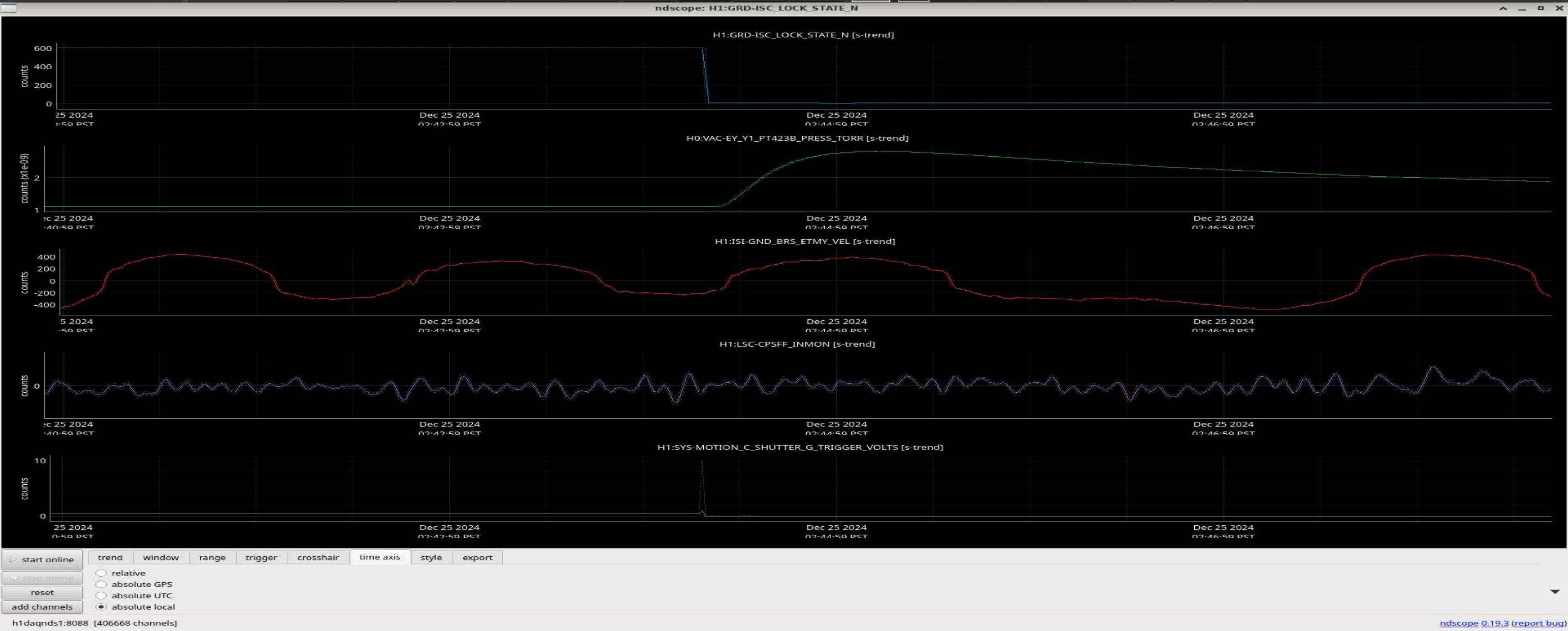Minimize the ndscope window

pos(1522,9)
